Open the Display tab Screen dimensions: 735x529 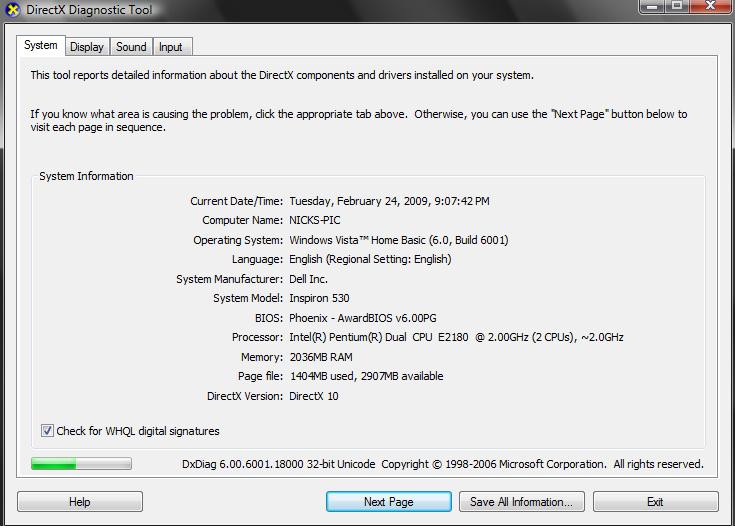click(x=87, y=47)
